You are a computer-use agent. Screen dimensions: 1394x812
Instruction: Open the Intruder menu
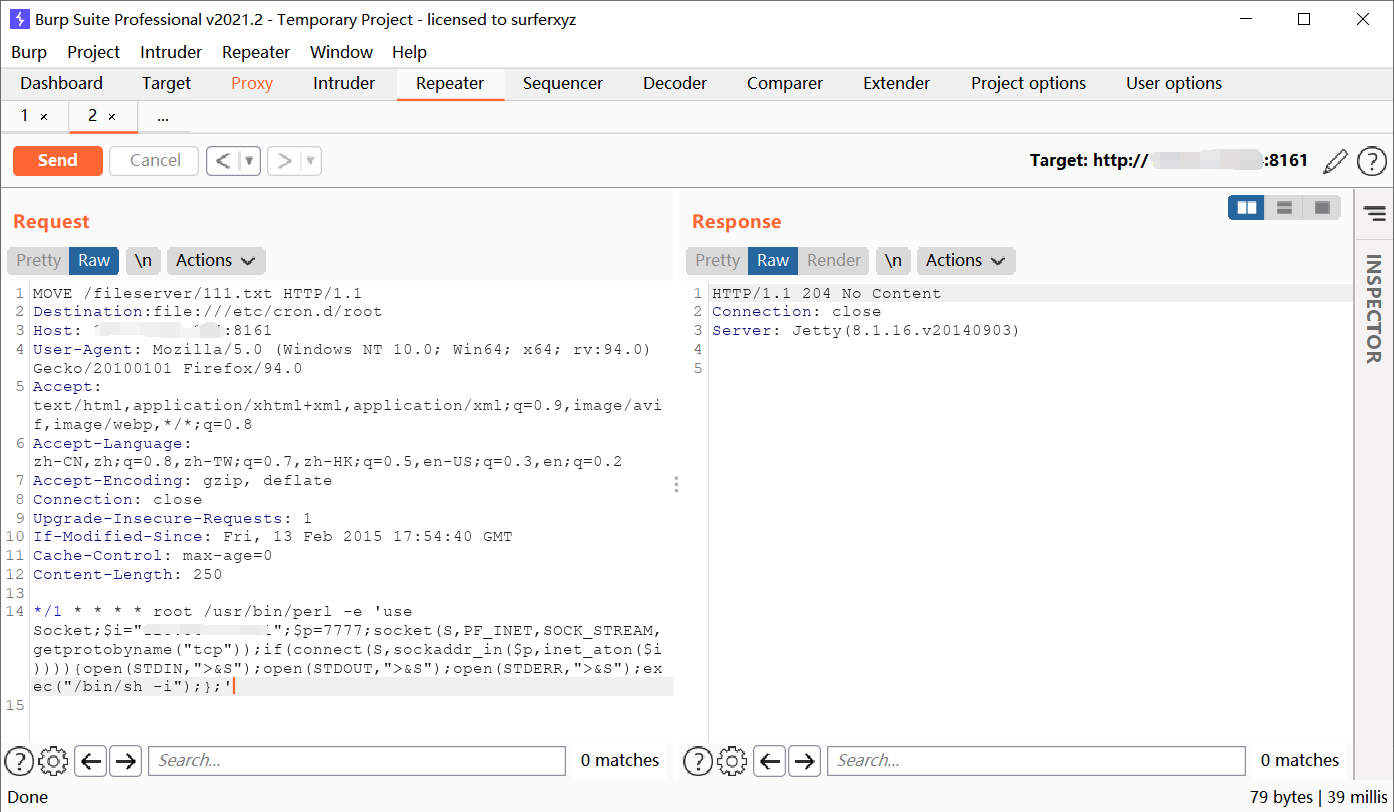tap(171, 52)
